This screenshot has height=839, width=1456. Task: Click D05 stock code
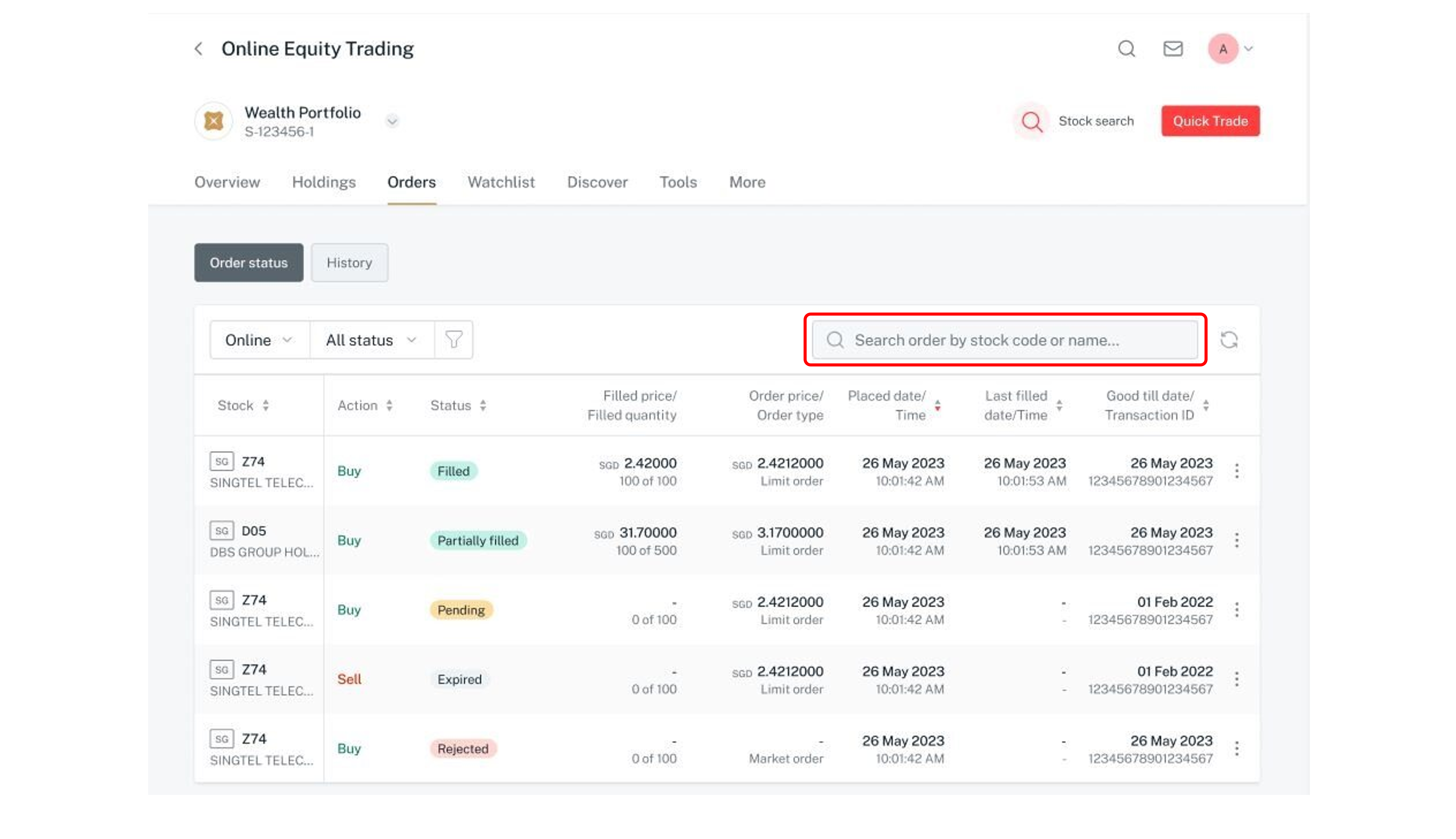click(254, 531)
